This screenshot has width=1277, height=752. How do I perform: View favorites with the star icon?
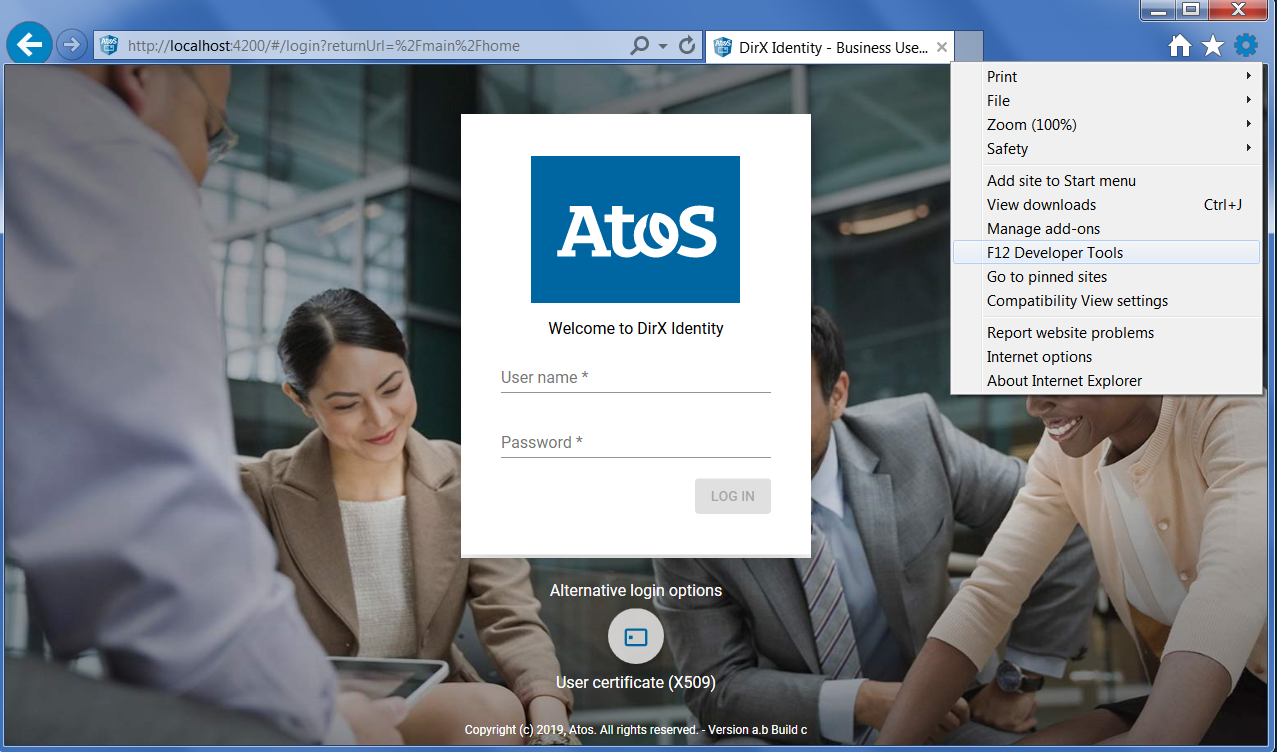point(1212,44)
